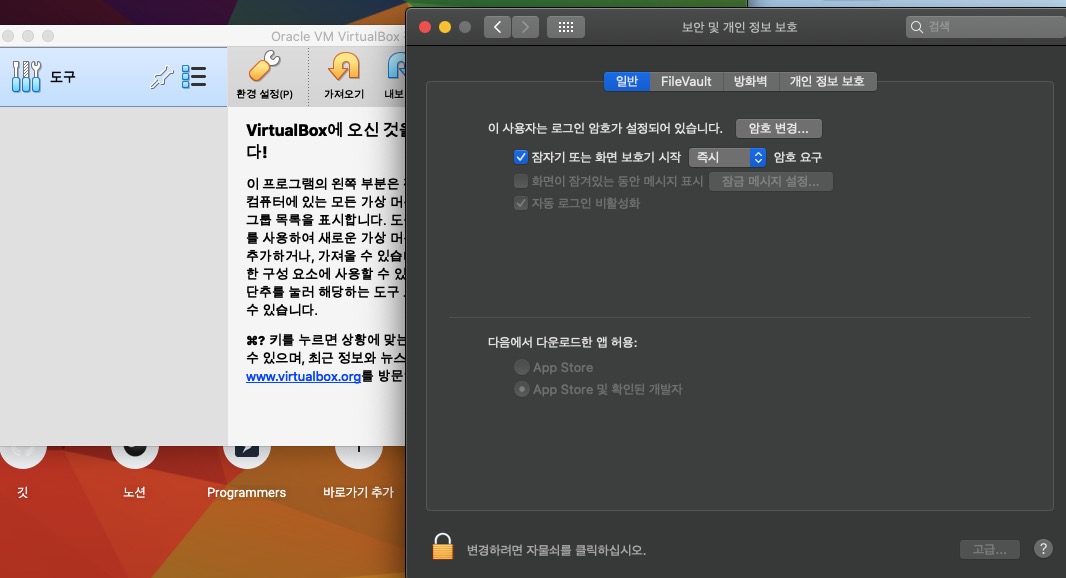
Task: Click the 다음에서 다운로드한 앱 허용: label
Action: [x=562, y=342]
